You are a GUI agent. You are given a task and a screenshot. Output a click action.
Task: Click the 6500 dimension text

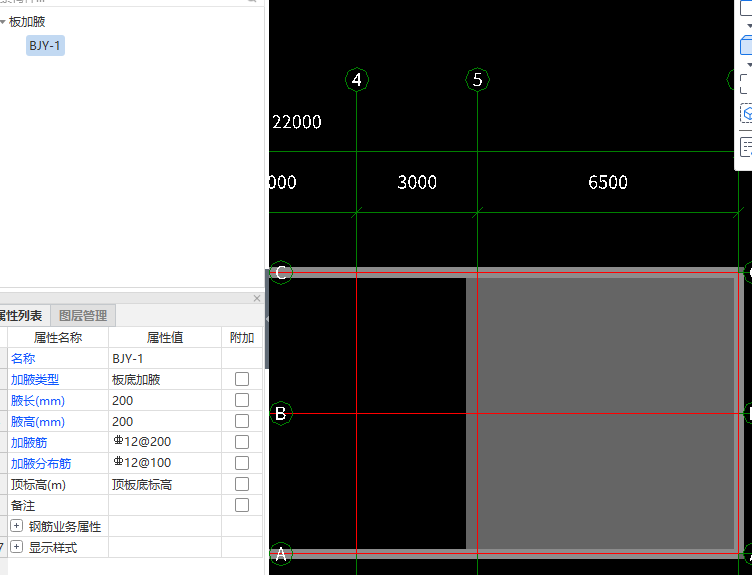tap(608, 182)
